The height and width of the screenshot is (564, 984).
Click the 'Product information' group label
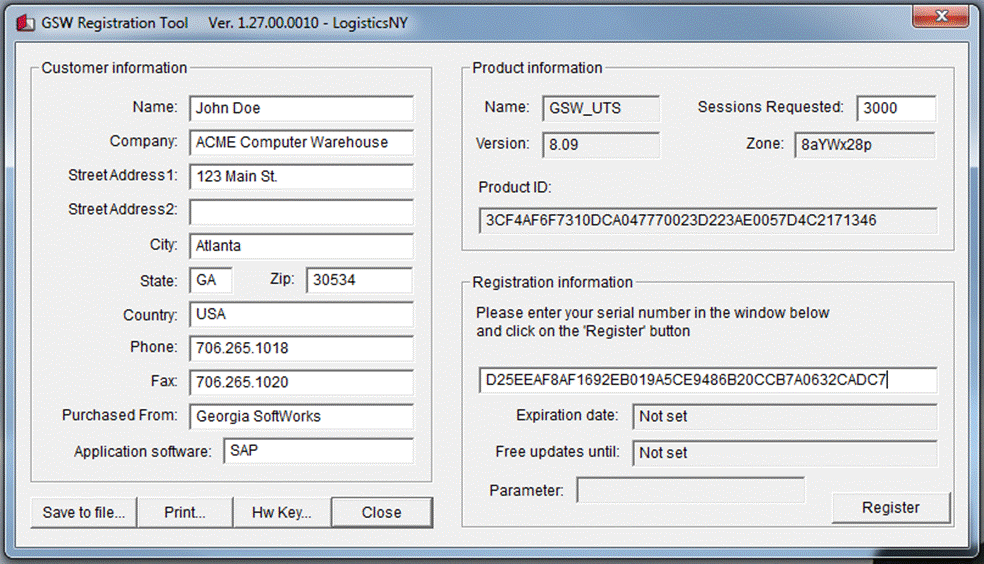[537, 68]
